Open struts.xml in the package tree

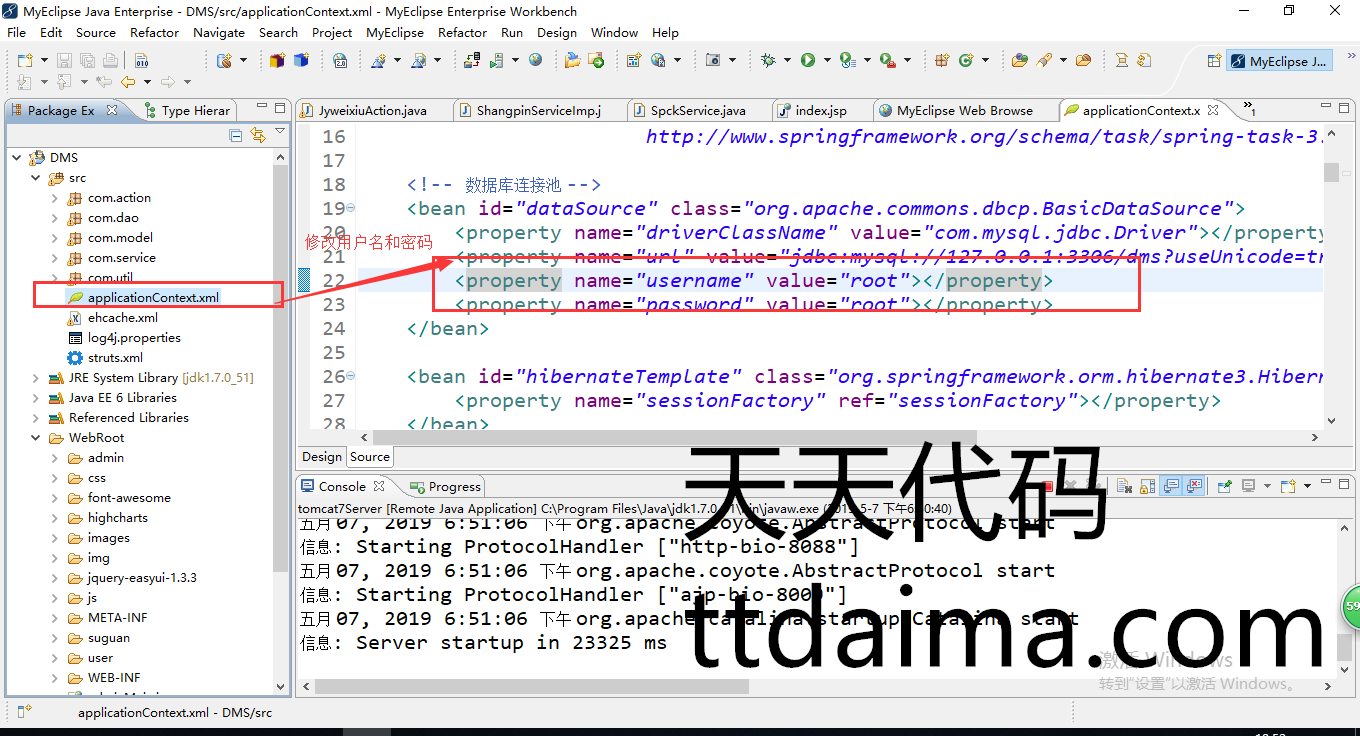[x=115, y=358]
